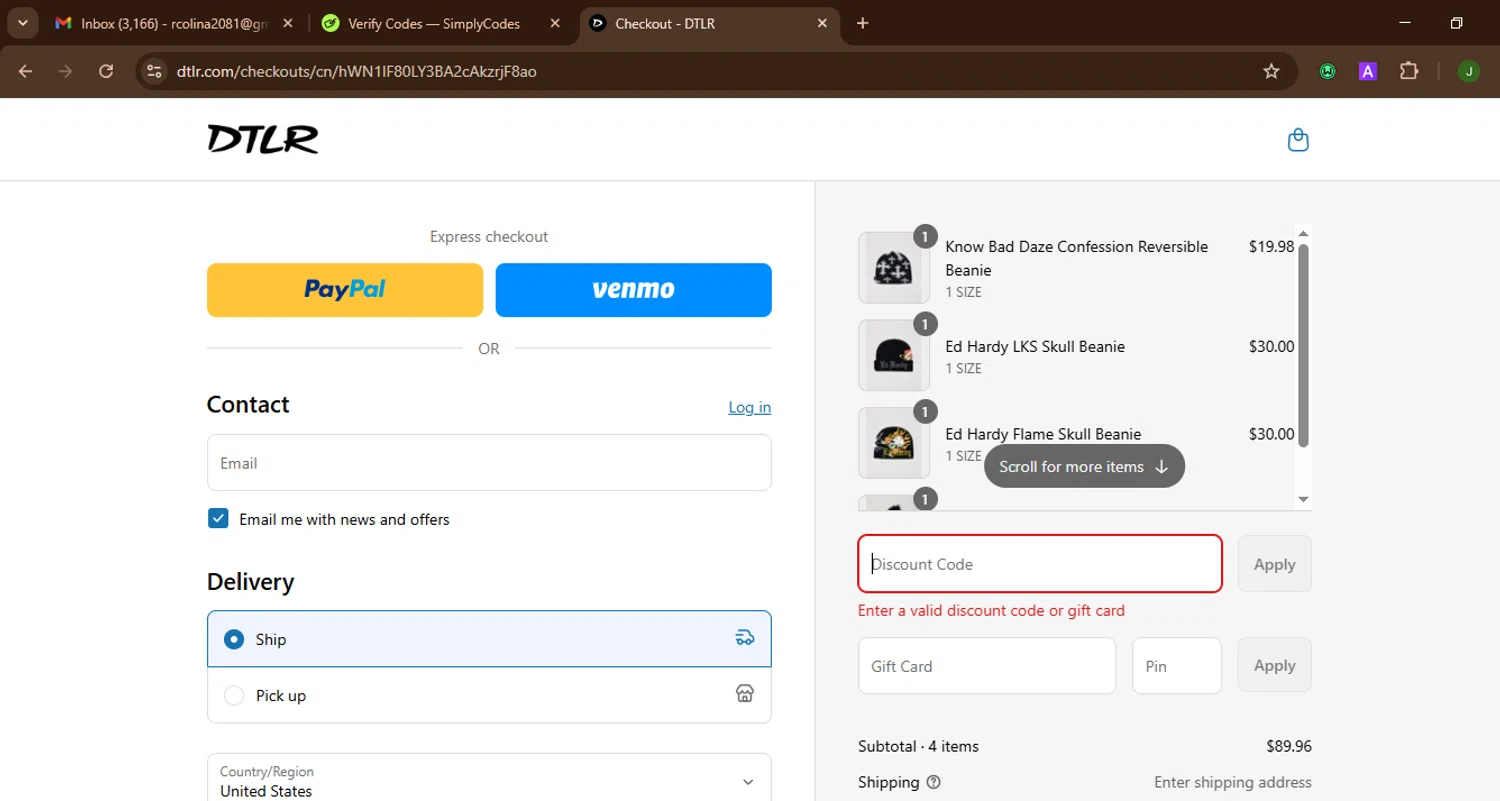Open the Chrome profile avatar J
The height and width of the screenshot is (801, 1500).
click(x=1468, y=71)
